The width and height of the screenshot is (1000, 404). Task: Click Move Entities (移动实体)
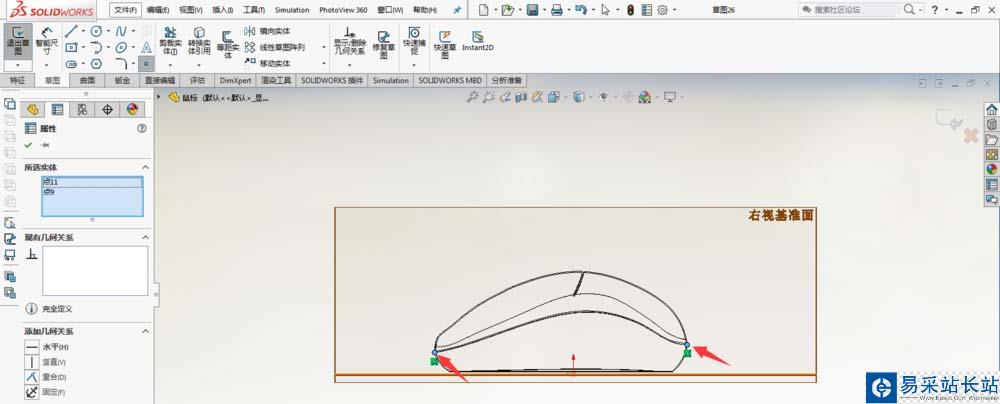267,63
